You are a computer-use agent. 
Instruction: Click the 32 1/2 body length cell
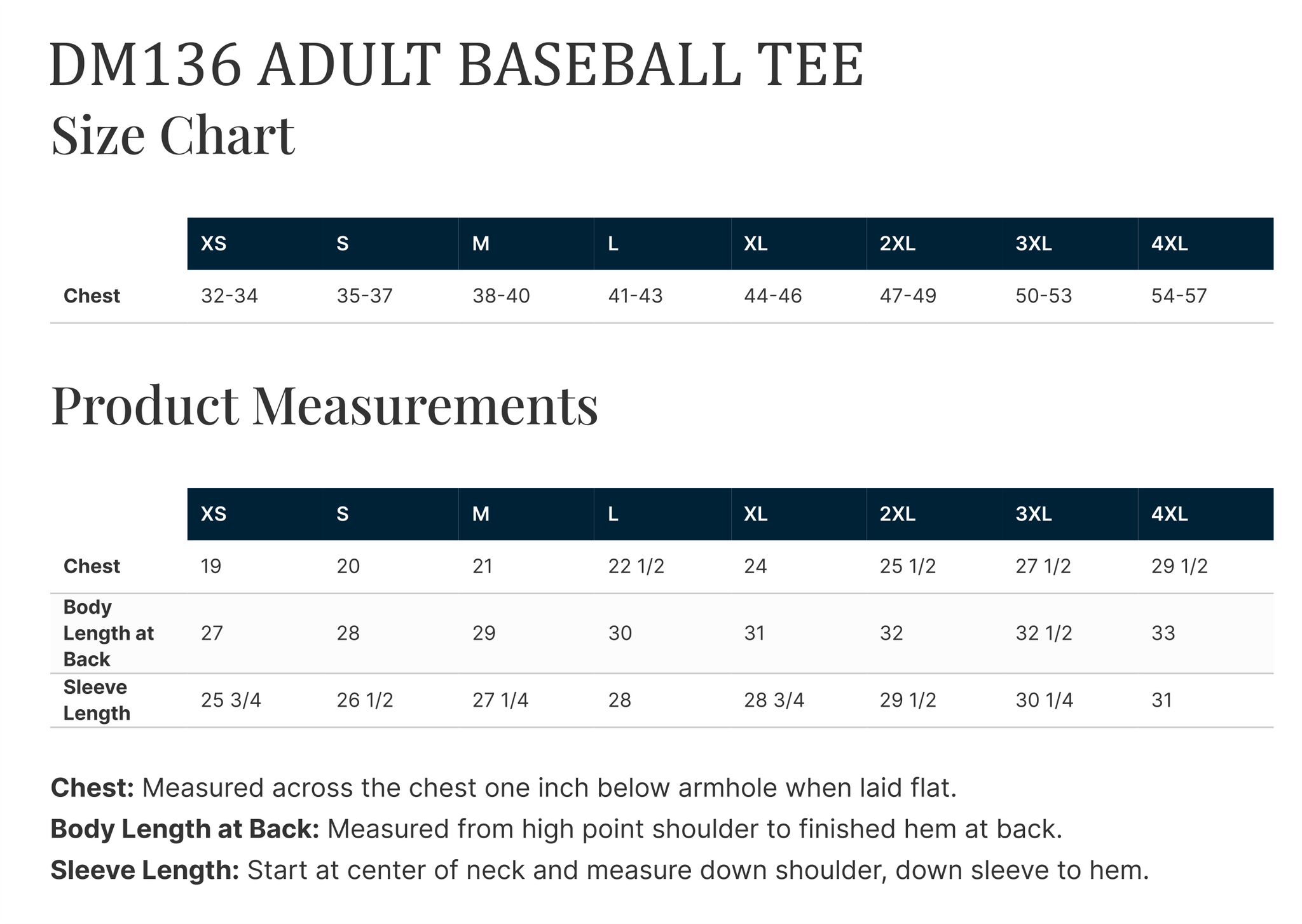point(1043,633)
